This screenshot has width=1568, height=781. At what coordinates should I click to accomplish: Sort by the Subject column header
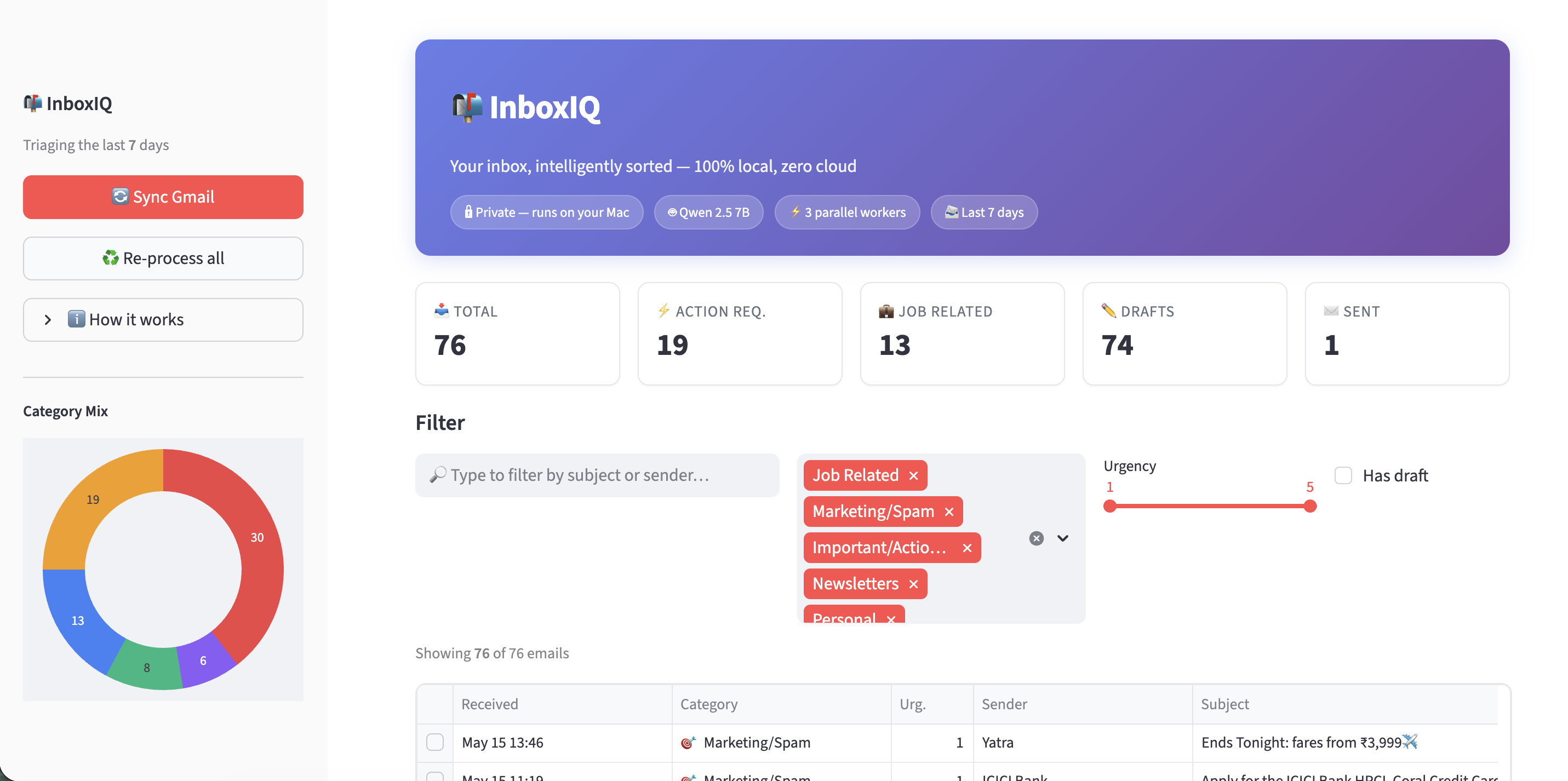(x=1345, y=704)
